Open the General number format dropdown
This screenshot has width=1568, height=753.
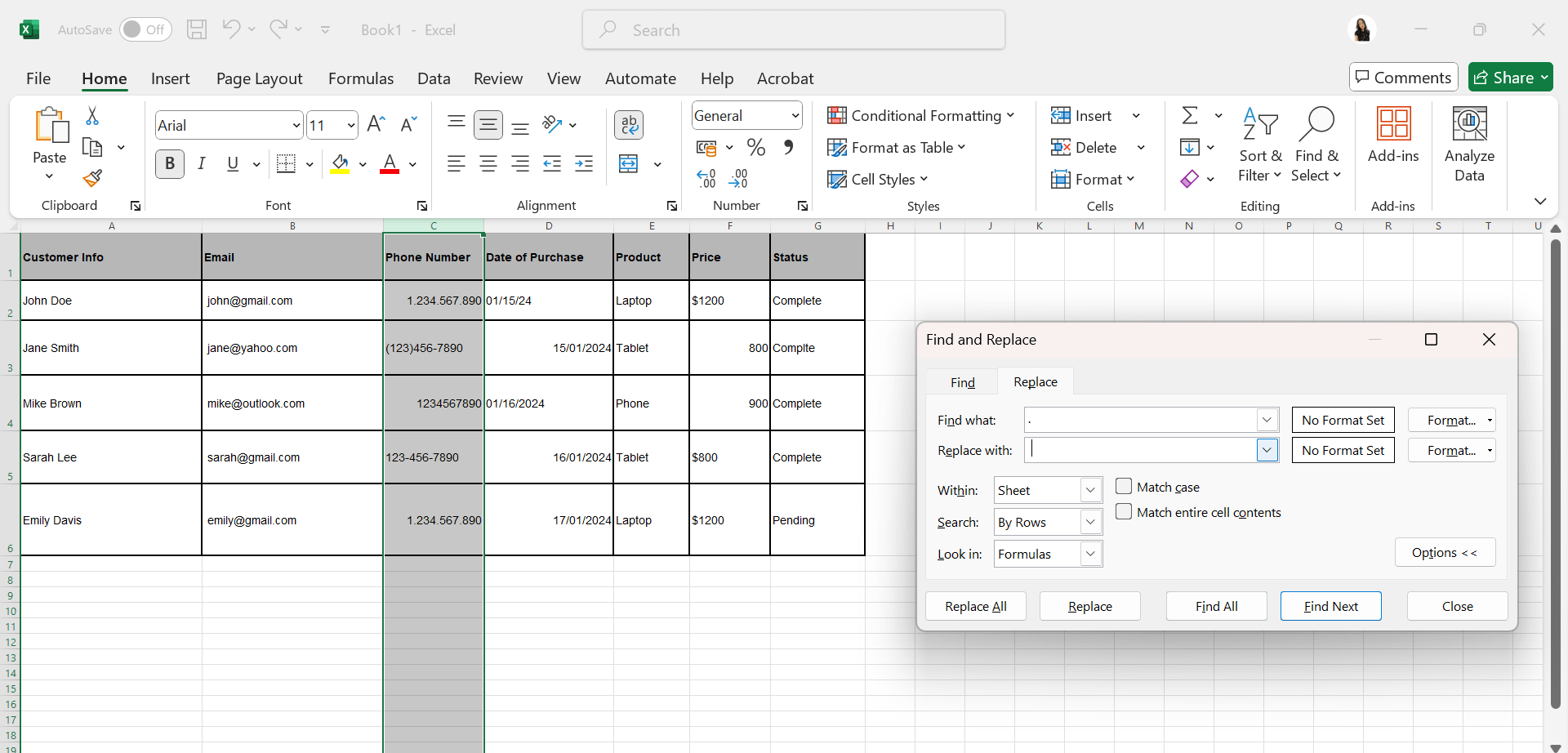click(795, 116)
